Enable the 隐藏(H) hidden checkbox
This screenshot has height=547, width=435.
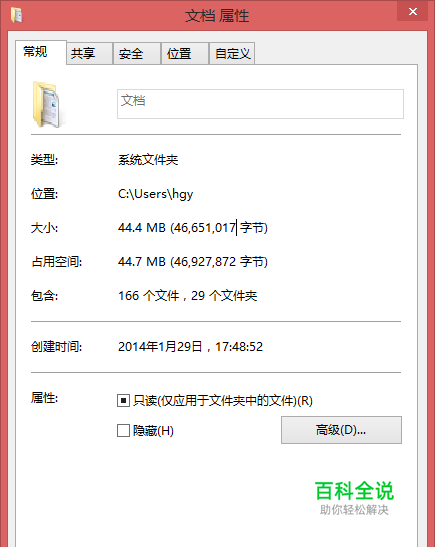(123, 430)
